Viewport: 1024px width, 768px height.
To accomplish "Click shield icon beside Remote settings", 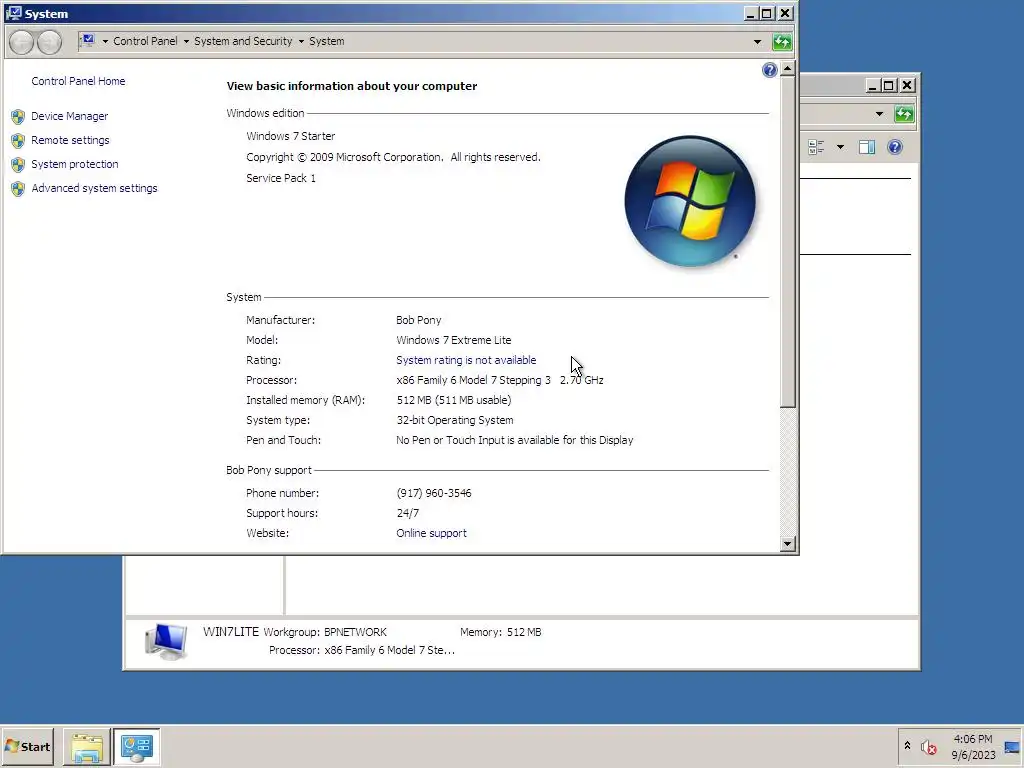I will [x=18, y=141].
